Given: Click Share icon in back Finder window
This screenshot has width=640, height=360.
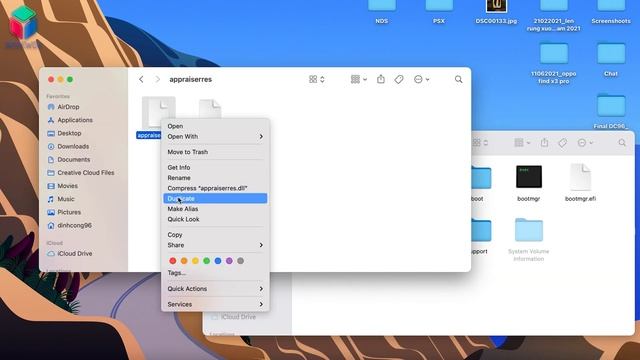Looking at the screenshot, I should [x=544, y=142].
